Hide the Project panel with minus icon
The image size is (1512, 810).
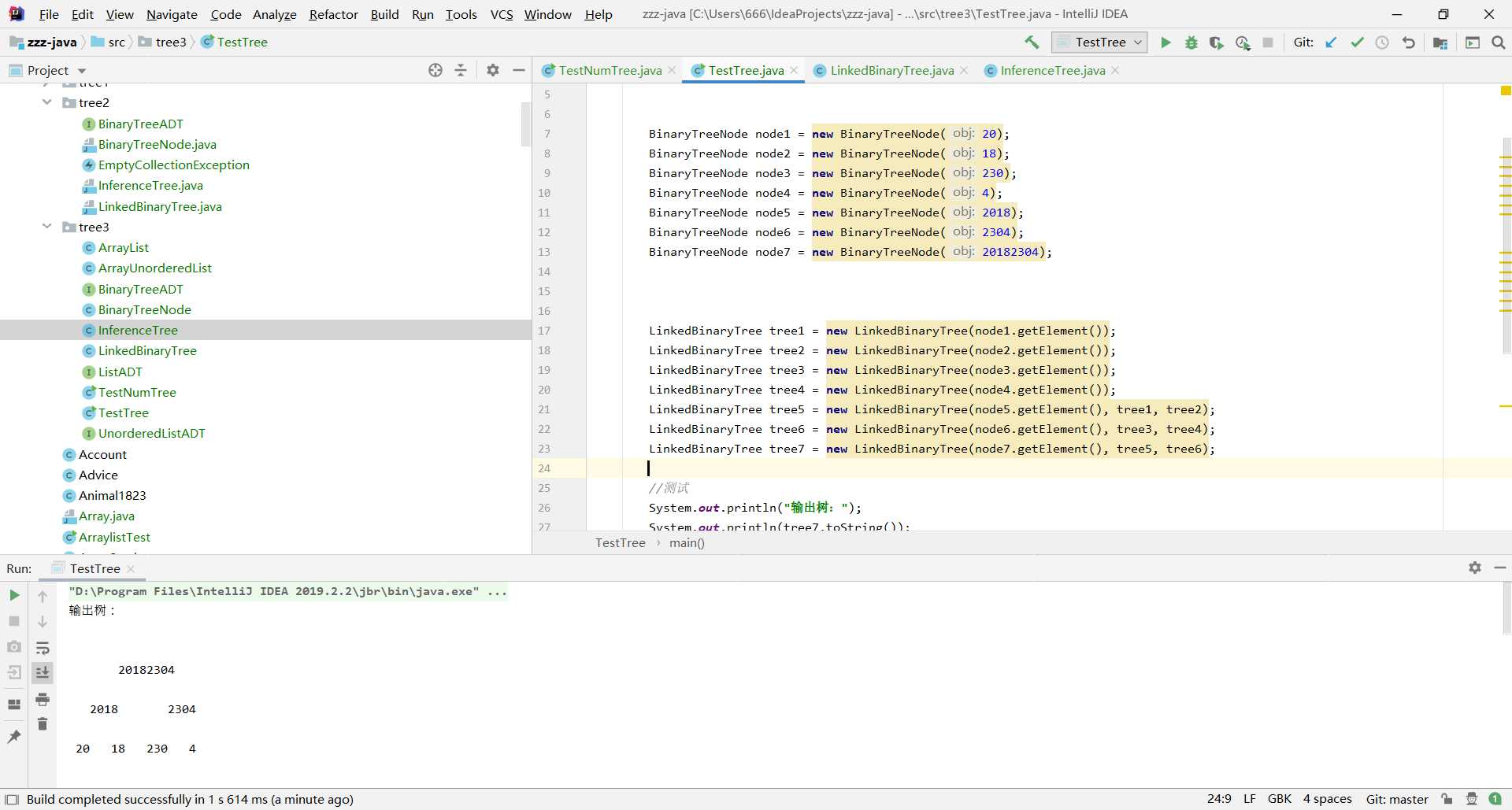point(519,70)
